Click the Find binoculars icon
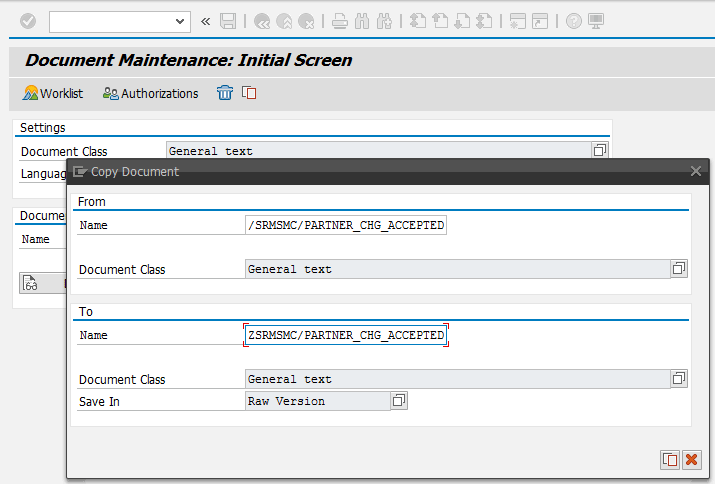Screen dimensions: 715x484 click(x=362, y=21)
